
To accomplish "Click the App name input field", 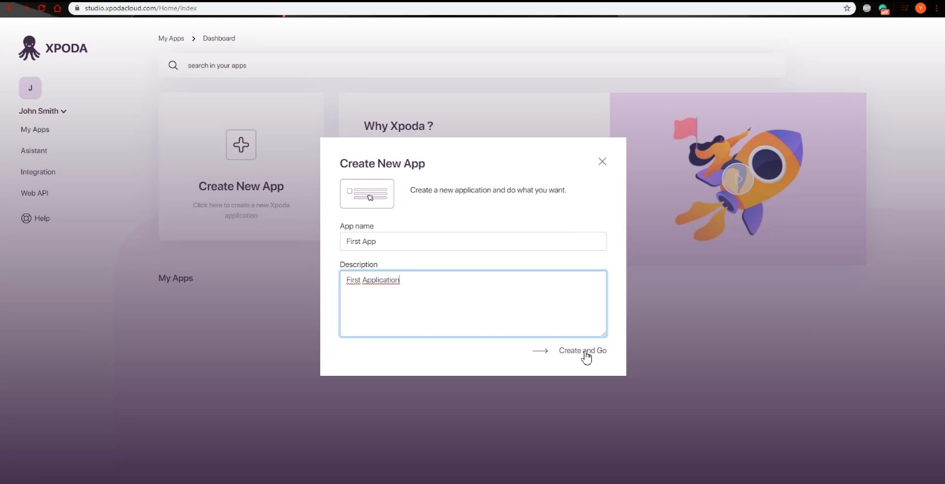I will tap(473, 241).
